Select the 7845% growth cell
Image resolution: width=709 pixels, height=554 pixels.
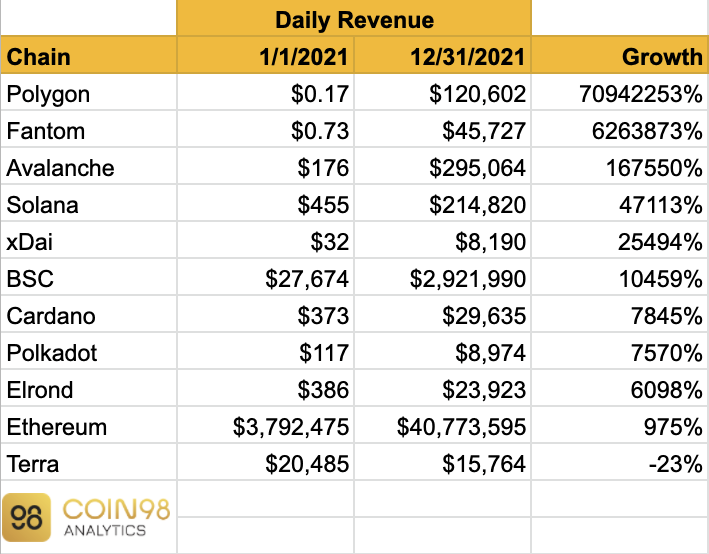coord(619,314)
